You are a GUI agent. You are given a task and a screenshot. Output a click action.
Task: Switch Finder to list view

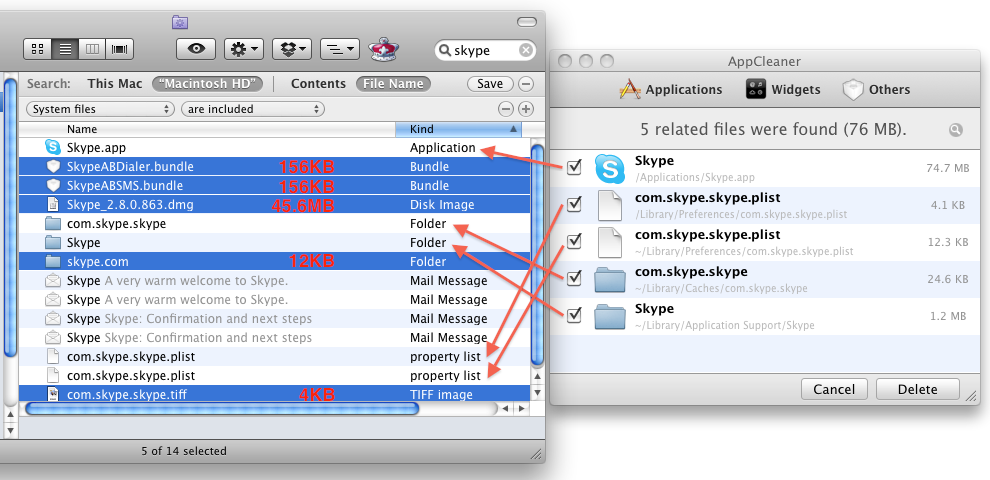[64, 49]
